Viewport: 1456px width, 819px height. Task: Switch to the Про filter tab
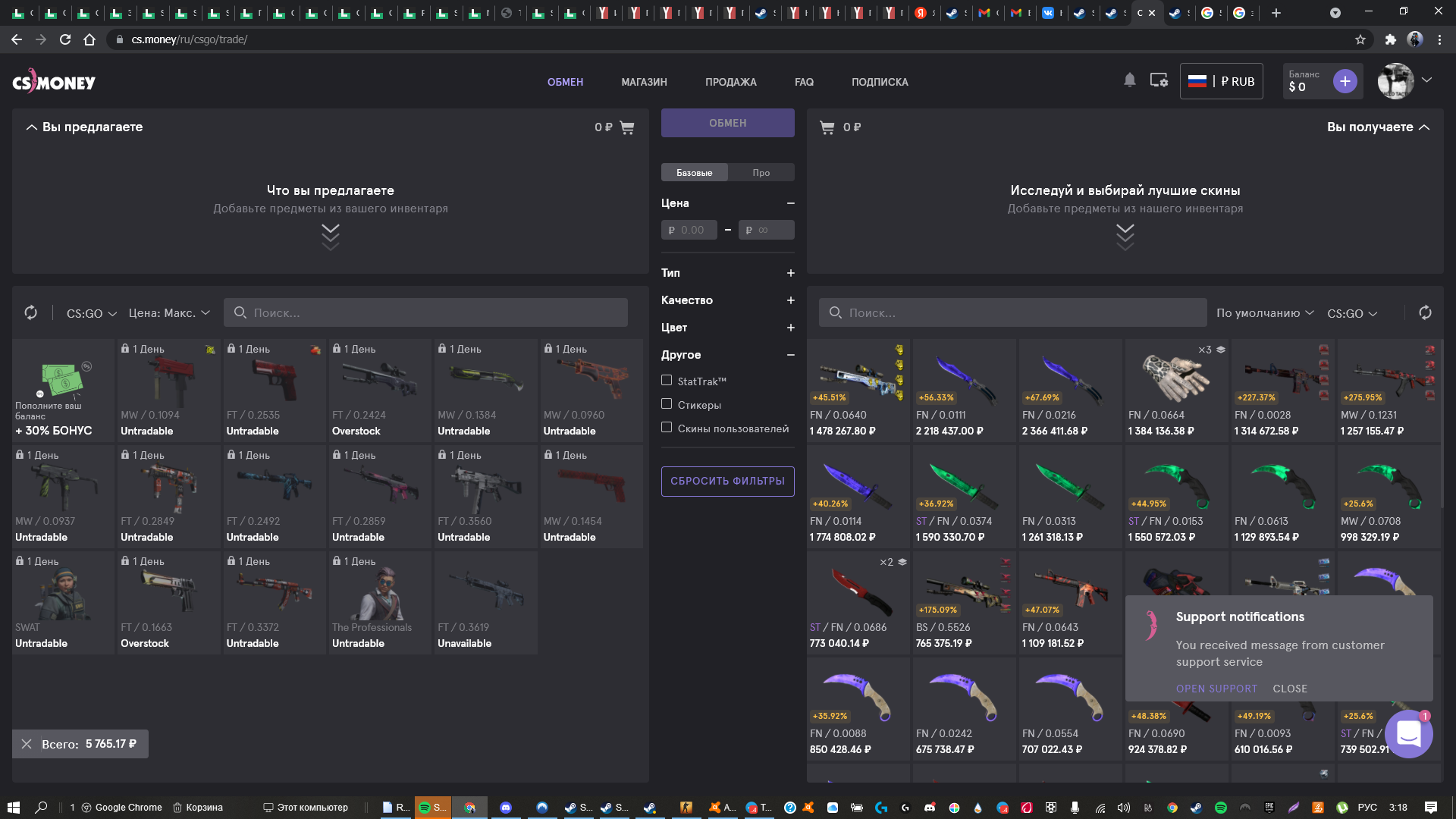point(761,173)
